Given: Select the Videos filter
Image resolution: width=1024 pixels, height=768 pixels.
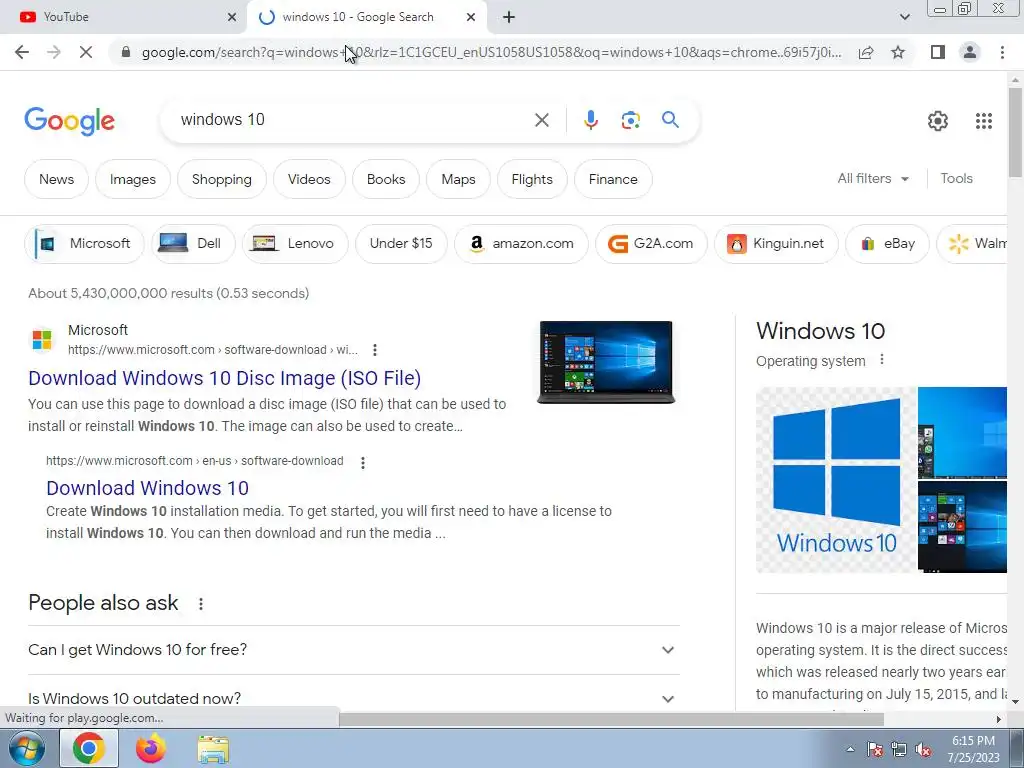Looking at the screenshot, I should click(309, 179).
